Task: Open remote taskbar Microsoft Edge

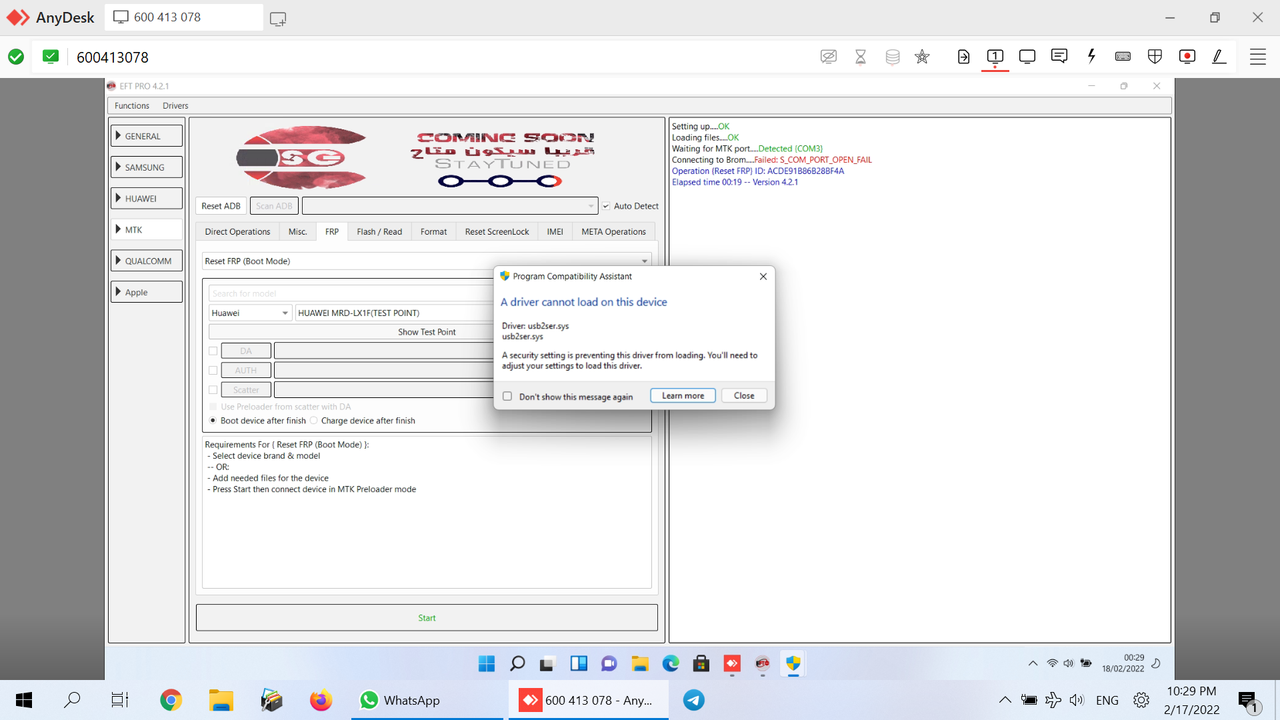Action: click(x=671, y=663)
